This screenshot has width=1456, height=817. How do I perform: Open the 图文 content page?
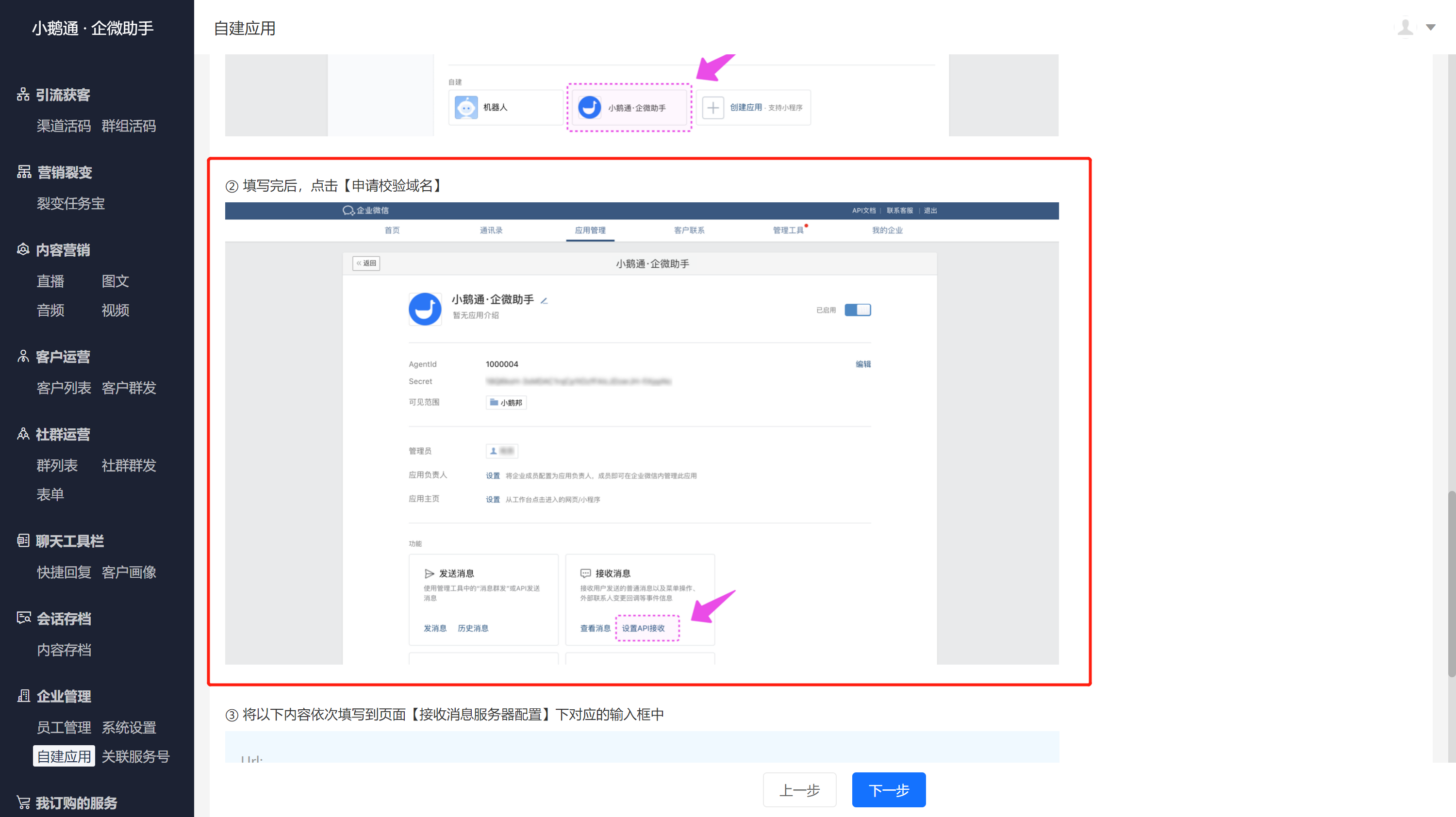pos(116,281)
